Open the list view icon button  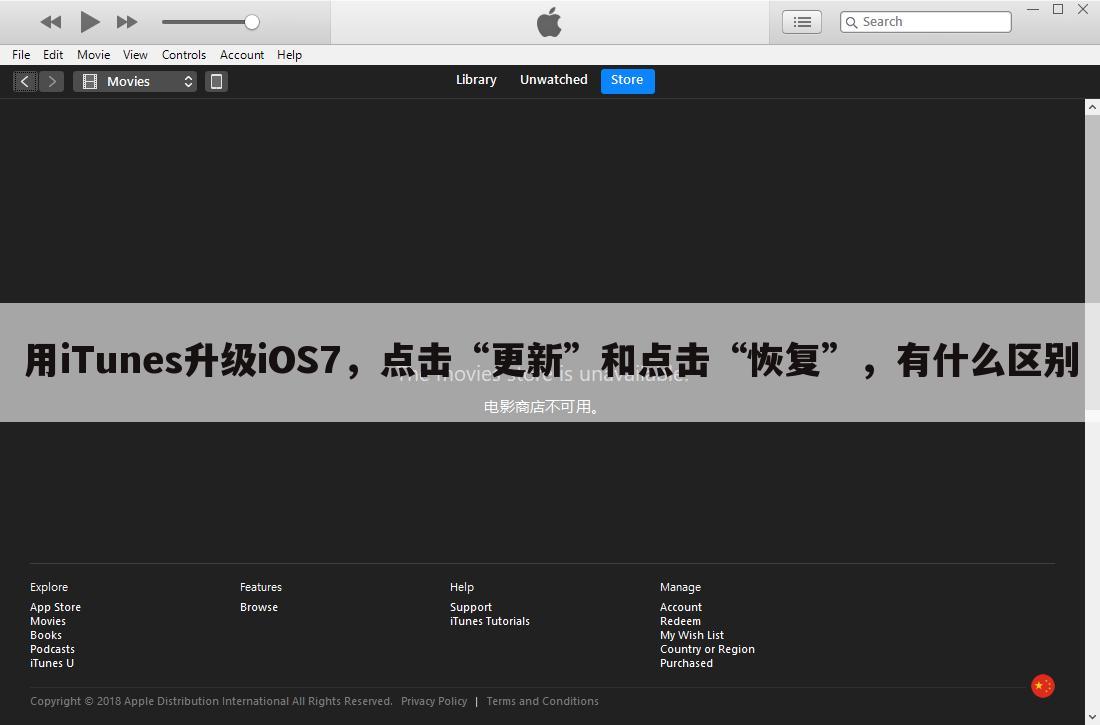tap(802, 22)
